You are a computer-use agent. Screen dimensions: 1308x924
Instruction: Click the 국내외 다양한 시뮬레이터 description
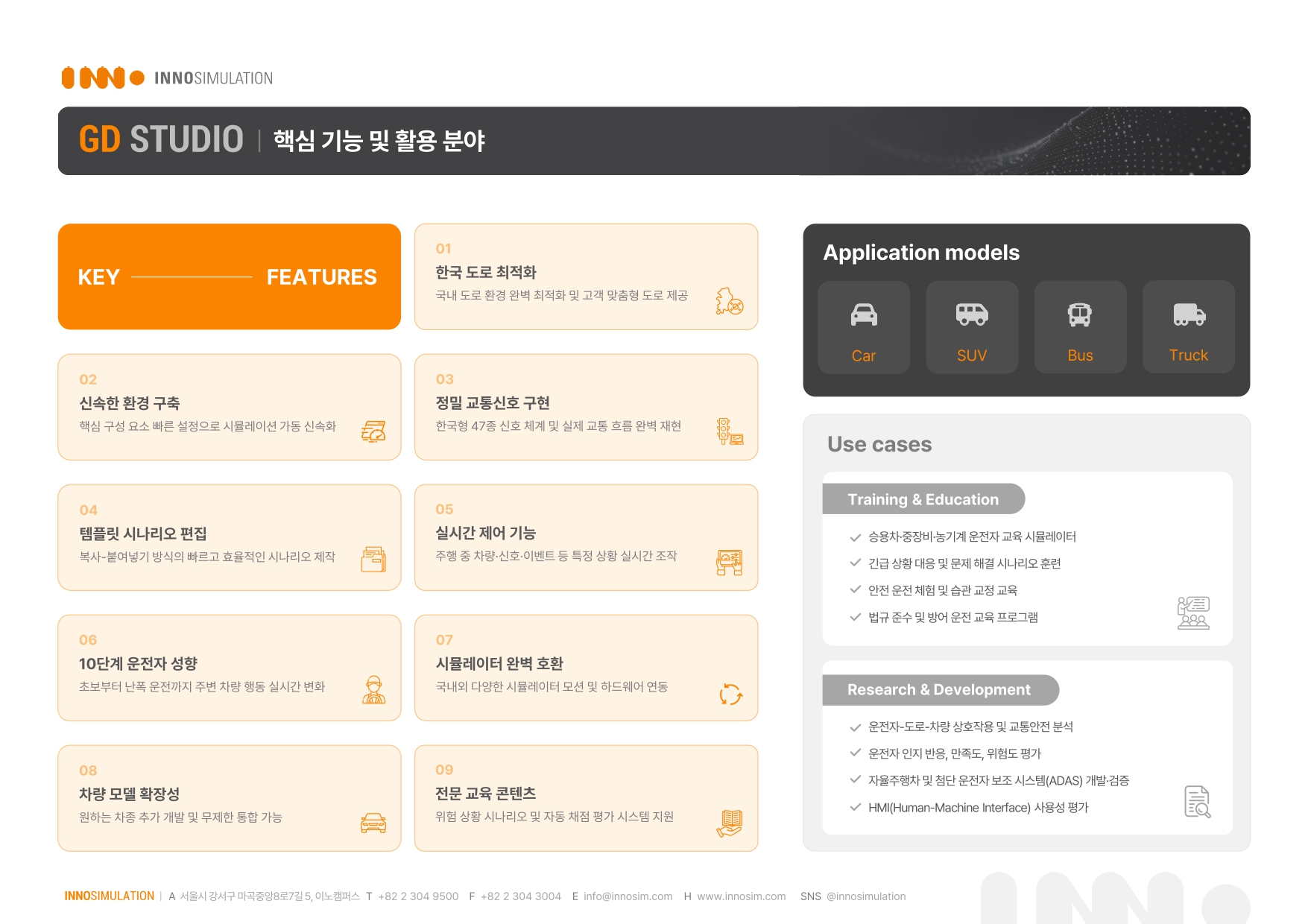coord(552,686)
